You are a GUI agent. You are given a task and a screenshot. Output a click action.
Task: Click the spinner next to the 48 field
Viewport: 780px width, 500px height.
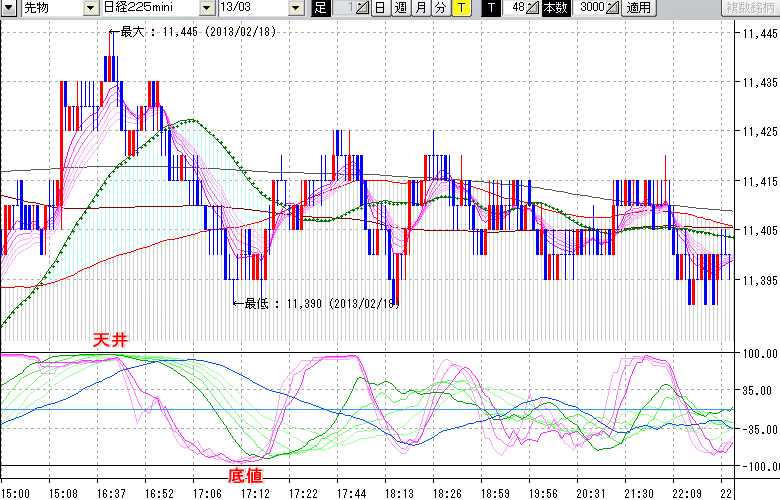pos(533,8)
